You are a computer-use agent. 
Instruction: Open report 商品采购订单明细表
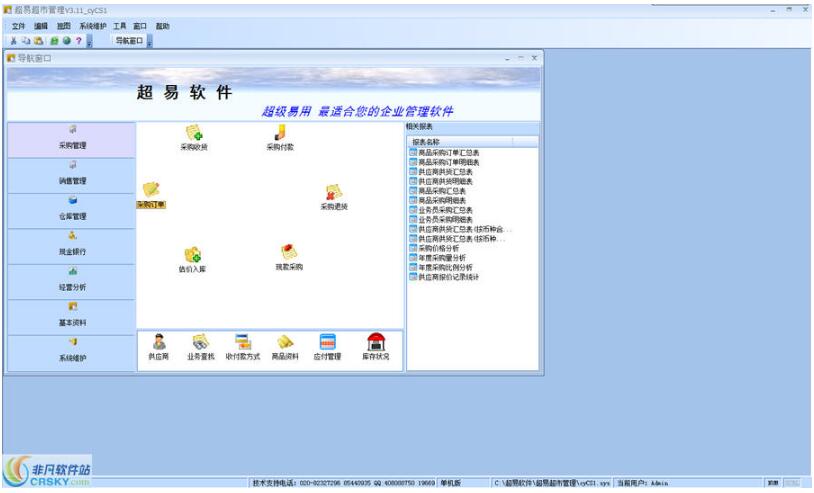pos(449,162)
